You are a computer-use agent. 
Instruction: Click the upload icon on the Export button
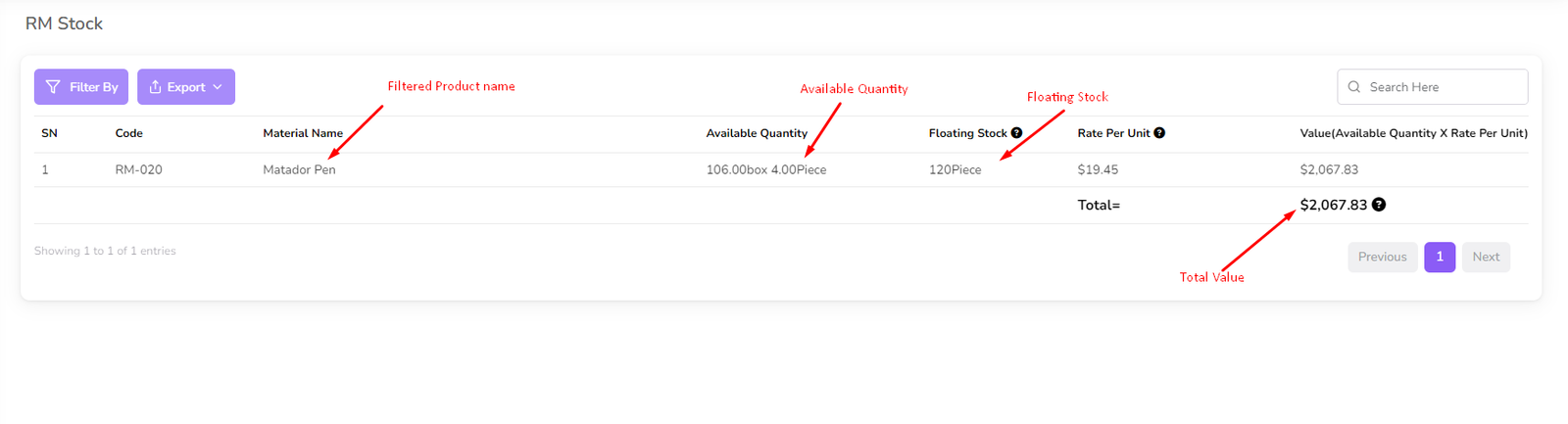coord(155,87)
